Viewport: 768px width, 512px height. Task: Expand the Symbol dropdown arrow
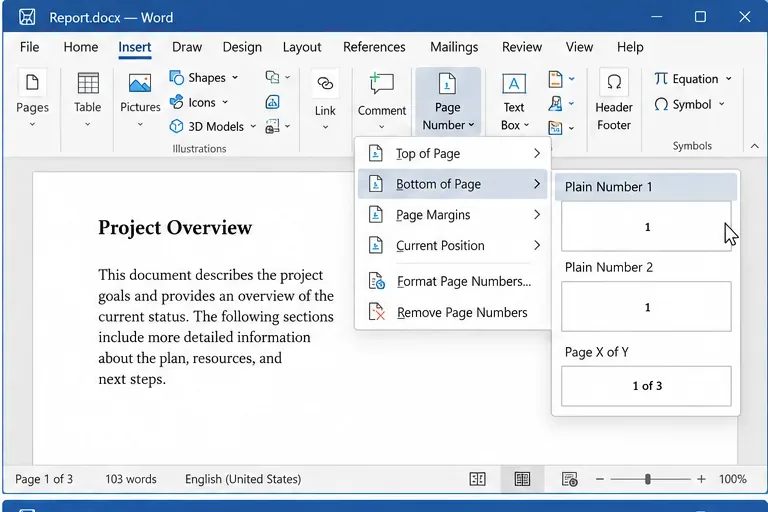coord(721,104)
